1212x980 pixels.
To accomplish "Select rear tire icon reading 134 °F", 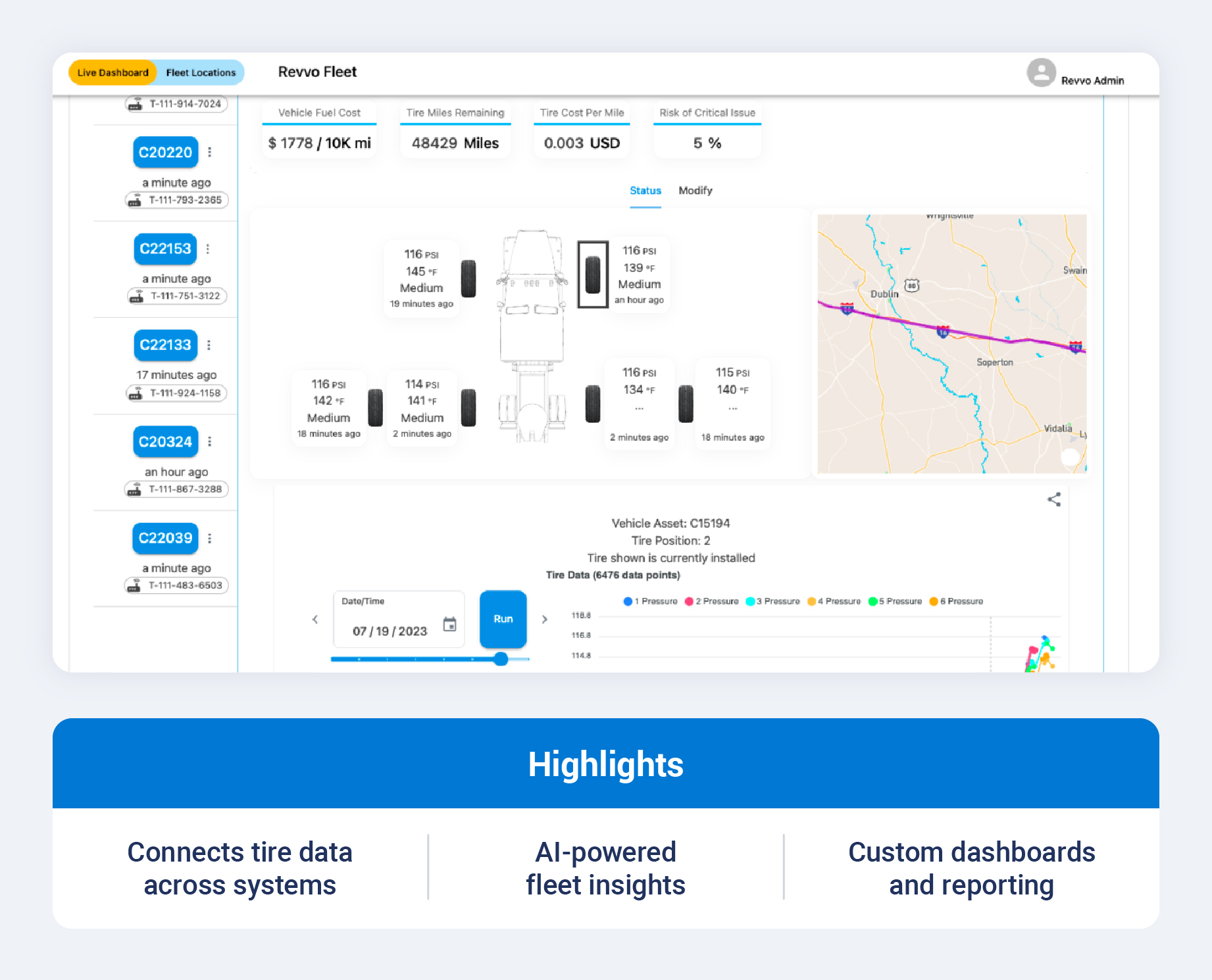I will pyautogui.click(x=593, y=404).
